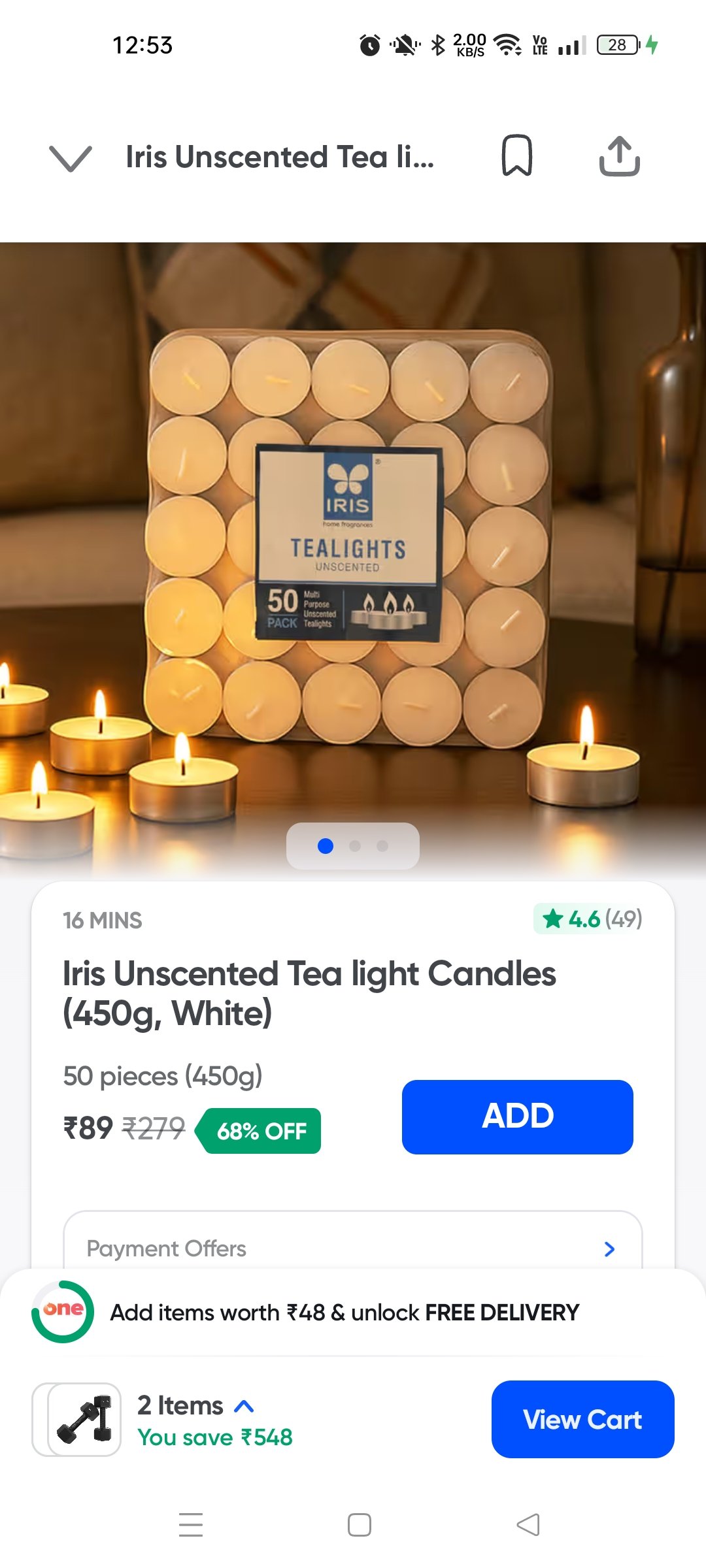Add candles to cart with ADD
The width and height of the screenshot is (706, 1568).
[x=518, y=1117]
